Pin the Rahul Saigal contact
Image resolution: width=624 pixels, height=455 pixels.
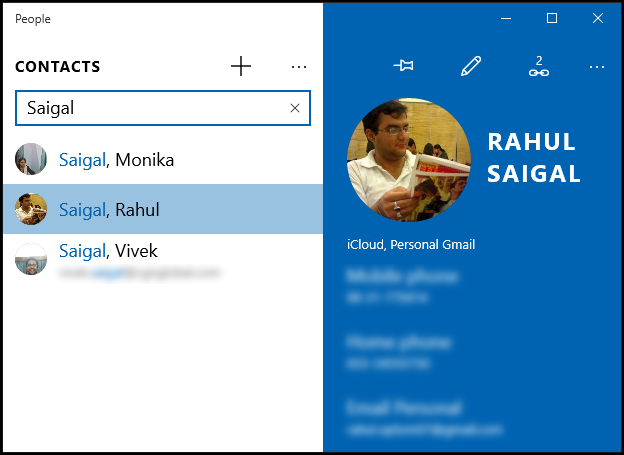404,67
